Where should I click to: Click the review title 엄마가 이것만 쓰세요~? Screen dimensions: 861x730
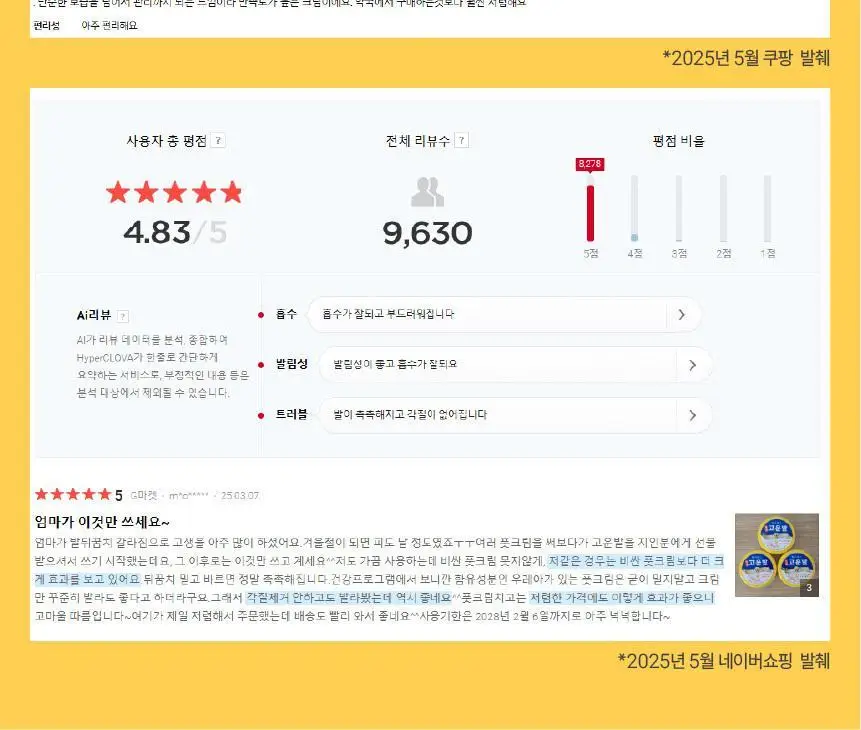click(102, 521)
